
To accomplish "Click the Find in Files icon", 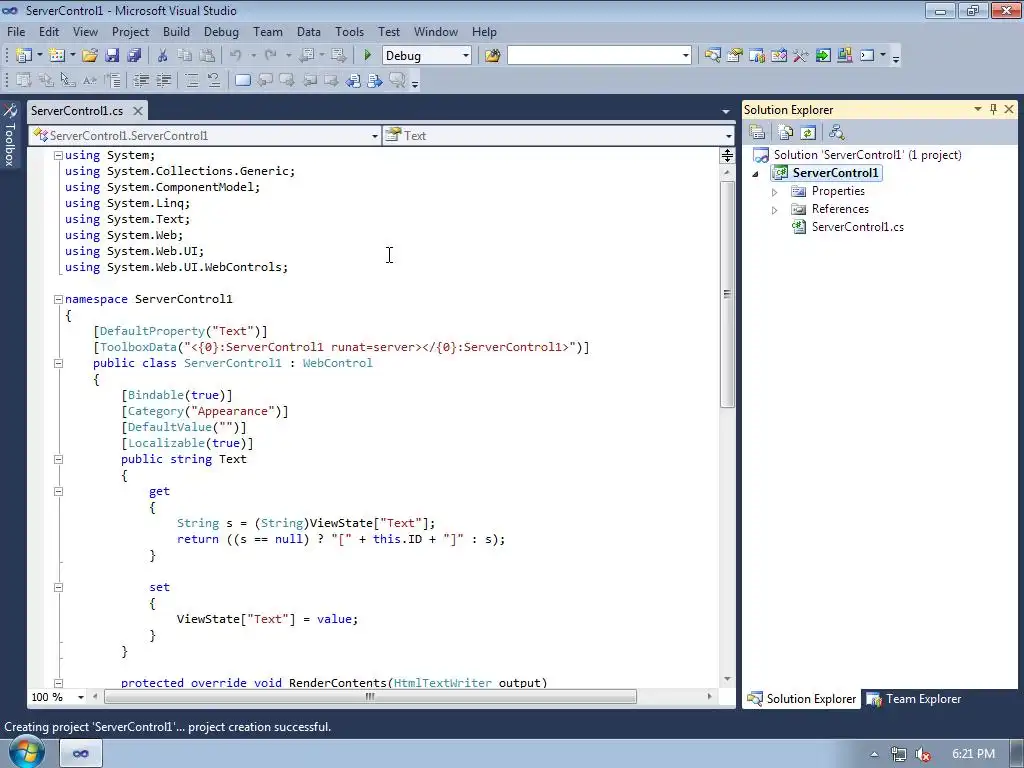I will [x=492, y=56].
